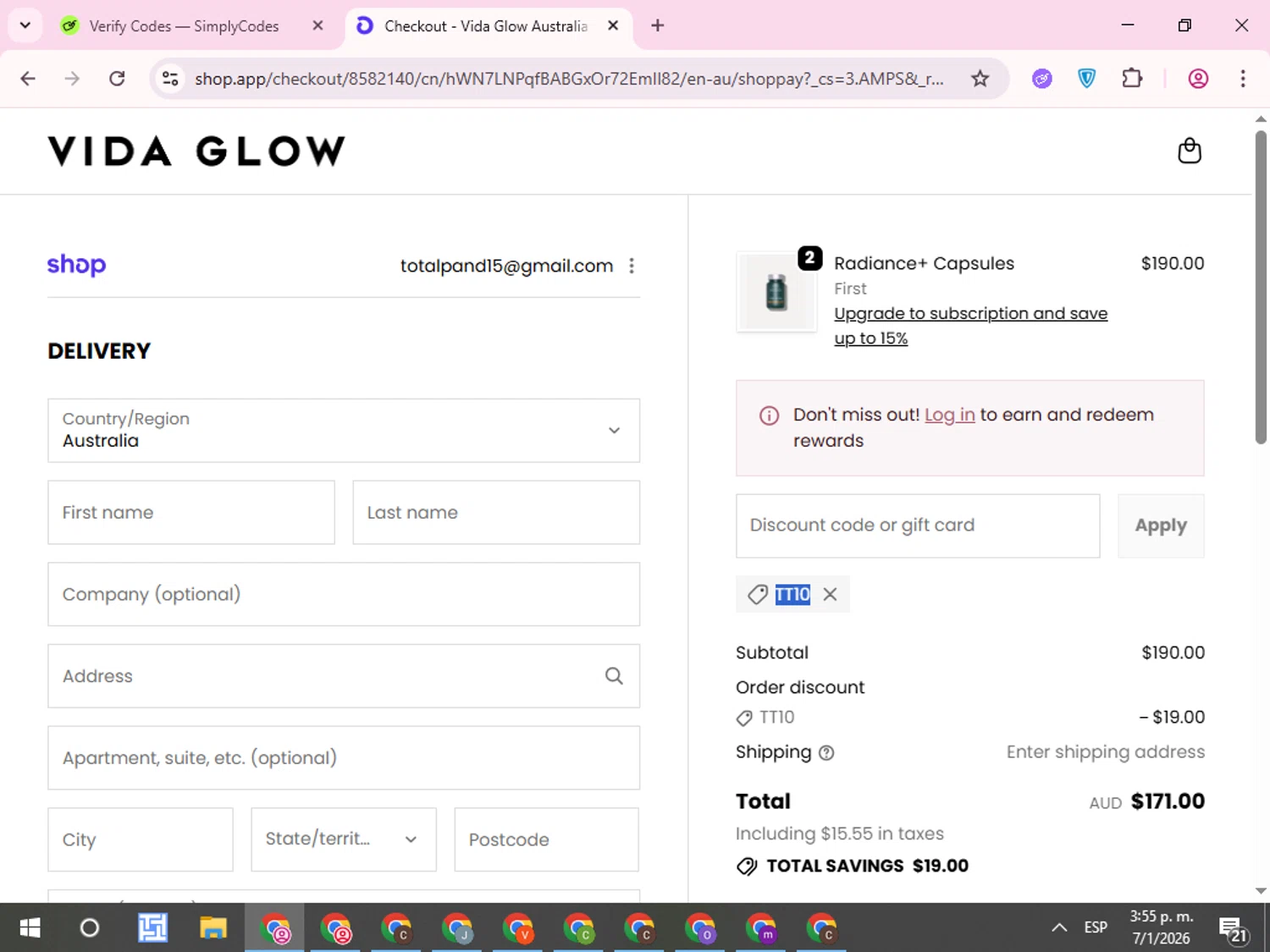1270x952 pixels.
Task: Open the Chrome profile avatar icon
Action: (1198, 79)
